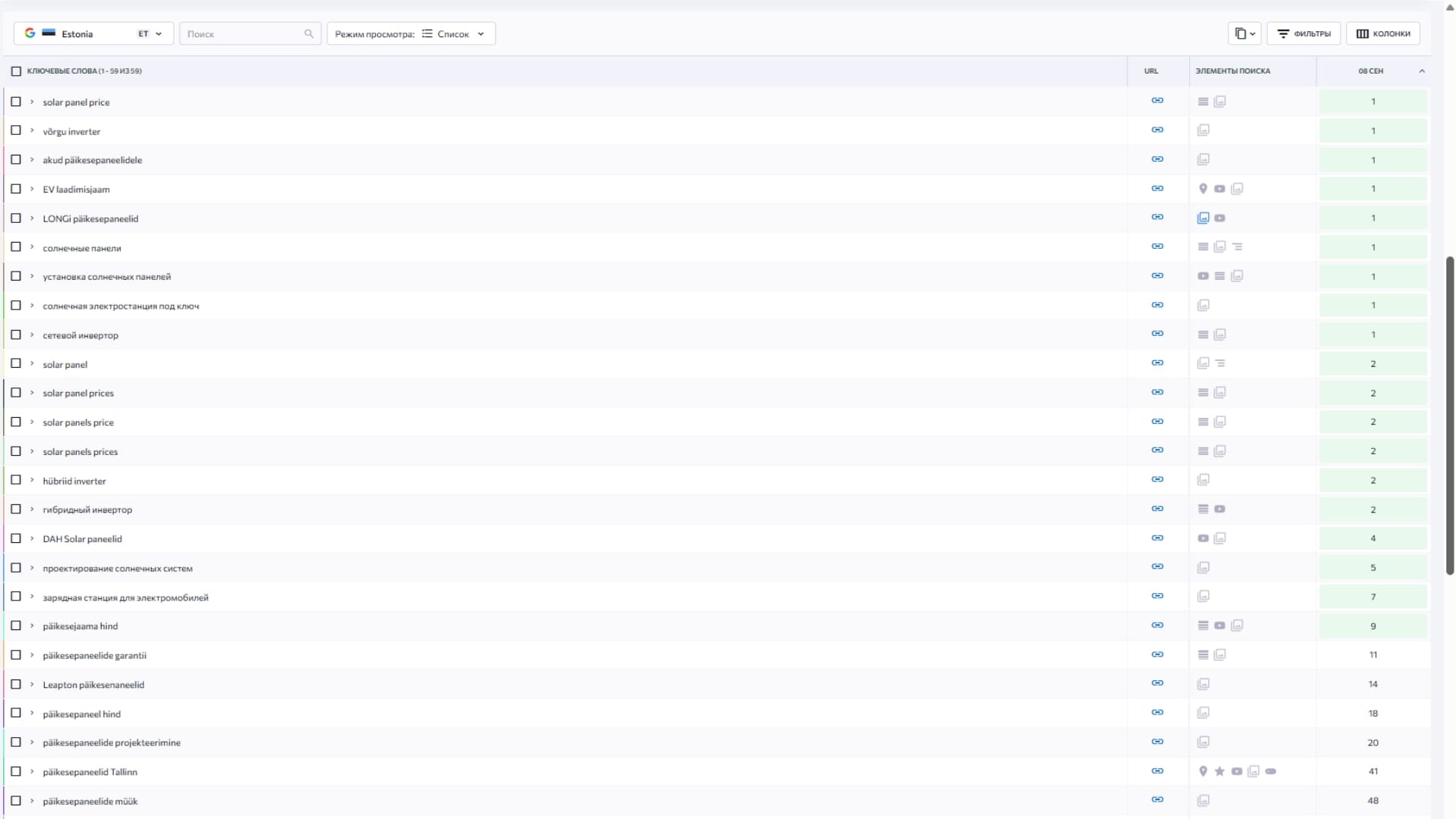Click video icon in гибридный инвертор row
Viewport: 1456px width, 819px height.
(x=1219, y=510)
